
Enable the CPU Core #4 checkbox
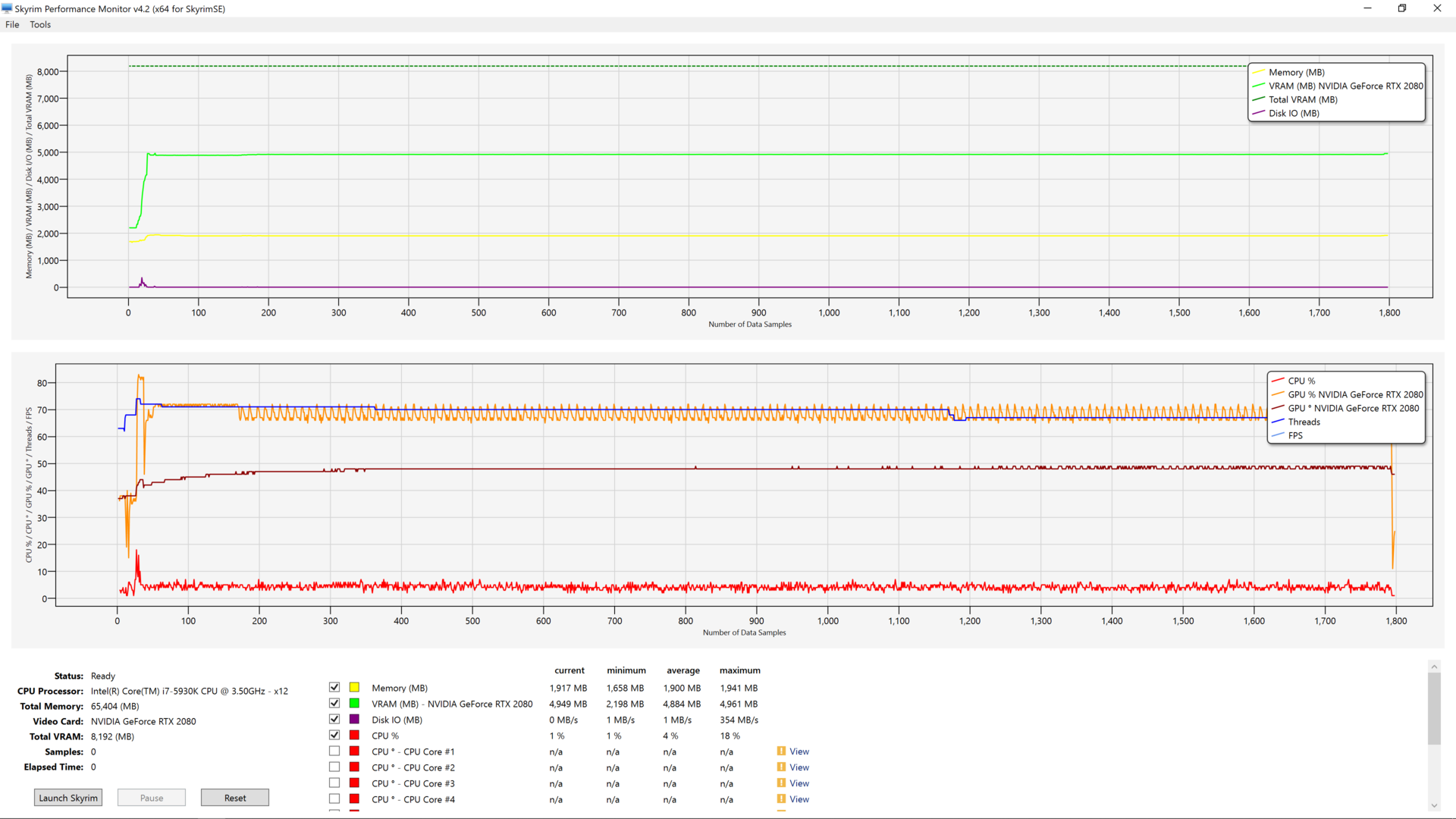[334, 799]
